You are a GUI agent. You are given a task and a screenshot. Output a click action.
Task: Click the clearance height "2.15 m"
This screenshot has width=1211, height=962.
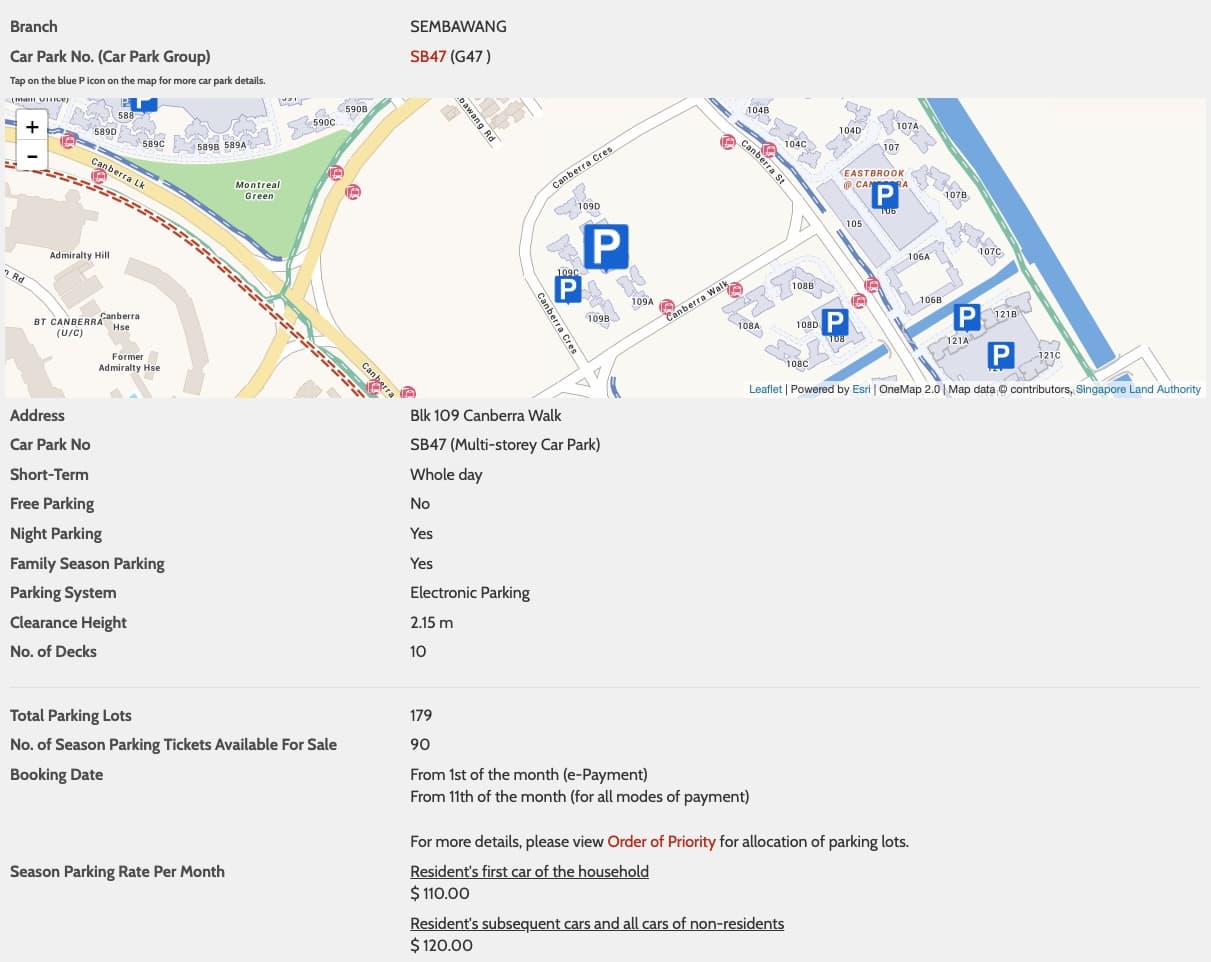[x=431, y=622]
